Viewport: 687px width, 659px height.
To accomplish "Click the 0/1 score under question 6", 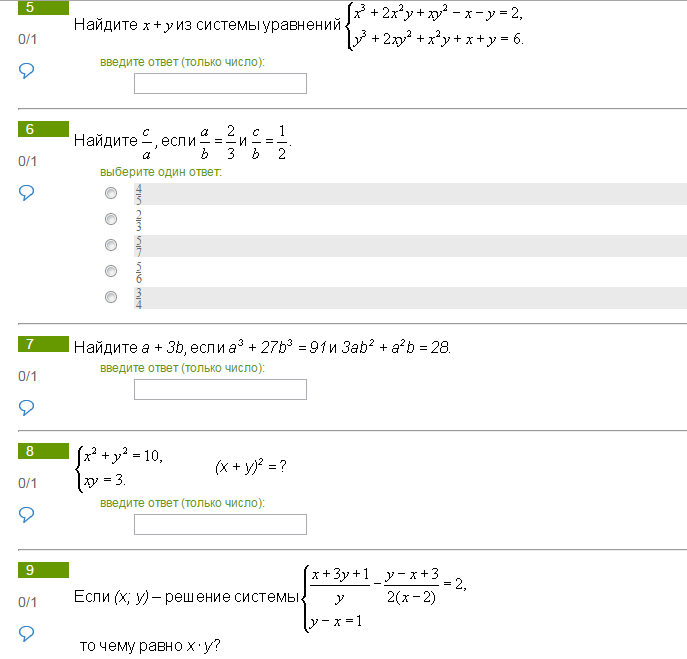I will tap(27, 161).
